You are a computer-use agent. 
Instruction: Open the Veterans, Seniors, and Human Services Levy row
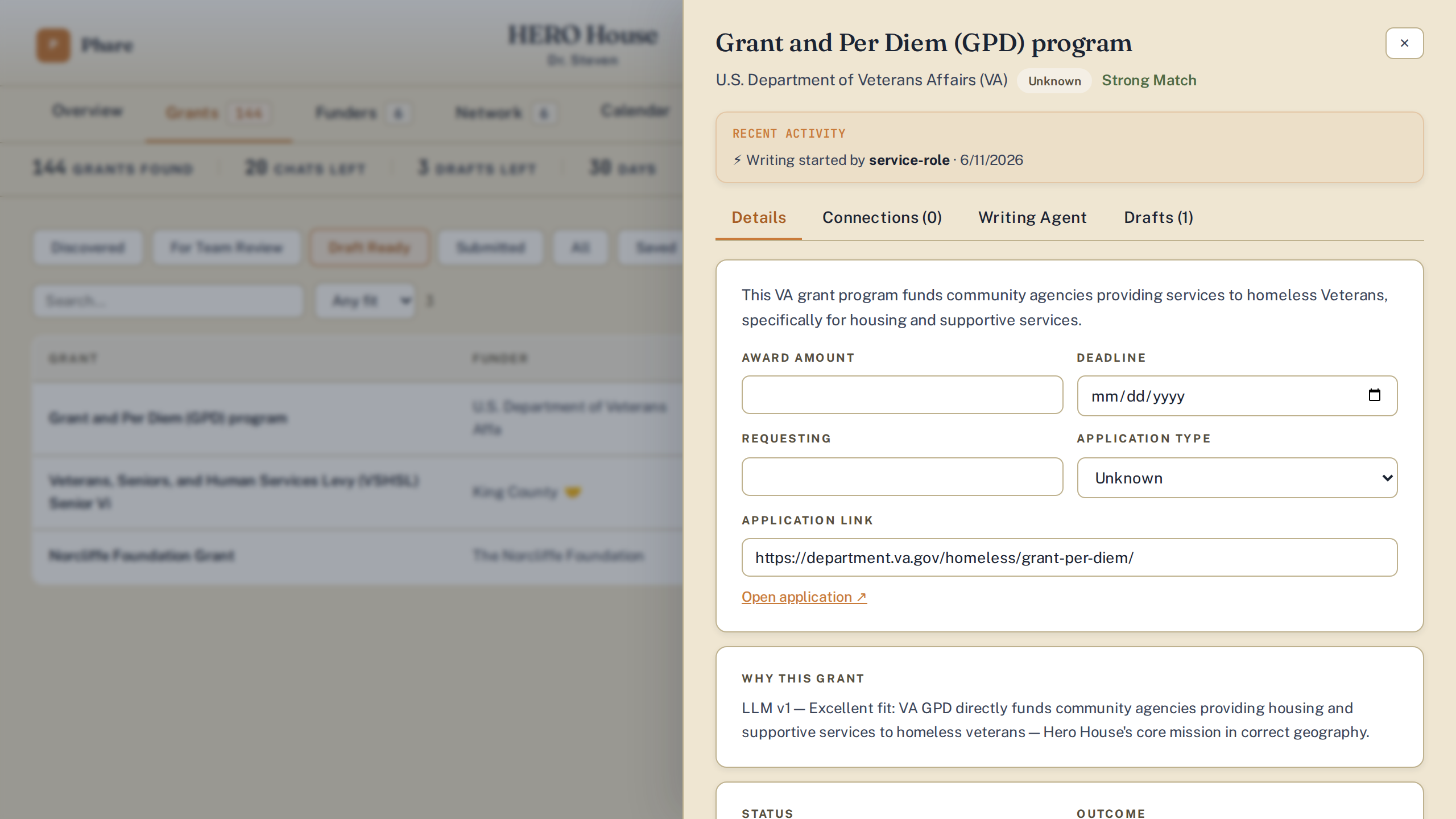tap(357, 492)
